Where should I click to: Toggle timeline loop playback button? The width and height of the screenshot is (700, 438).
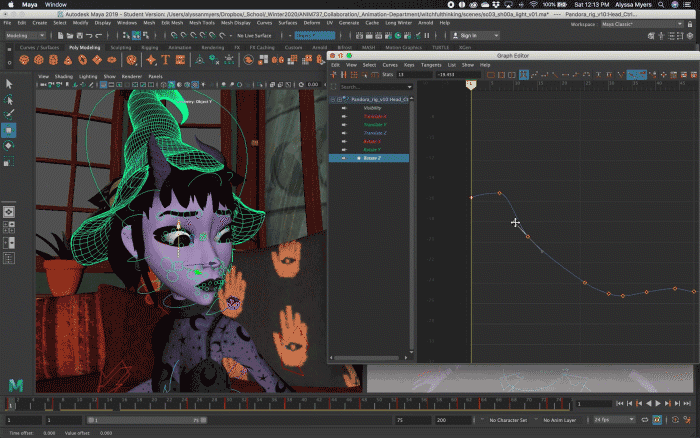click(x=645, y=420)
